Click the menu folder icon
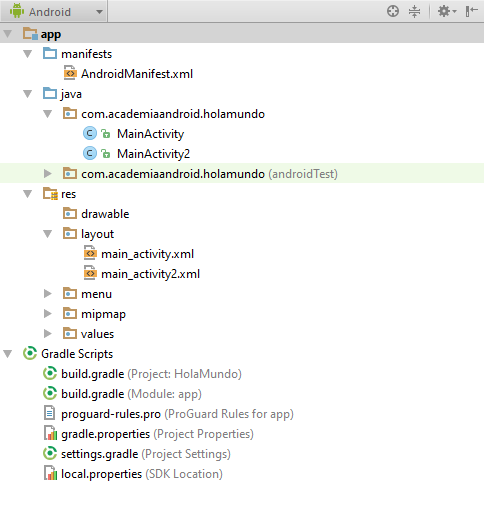484x522 pixels. tap(70, 293)
